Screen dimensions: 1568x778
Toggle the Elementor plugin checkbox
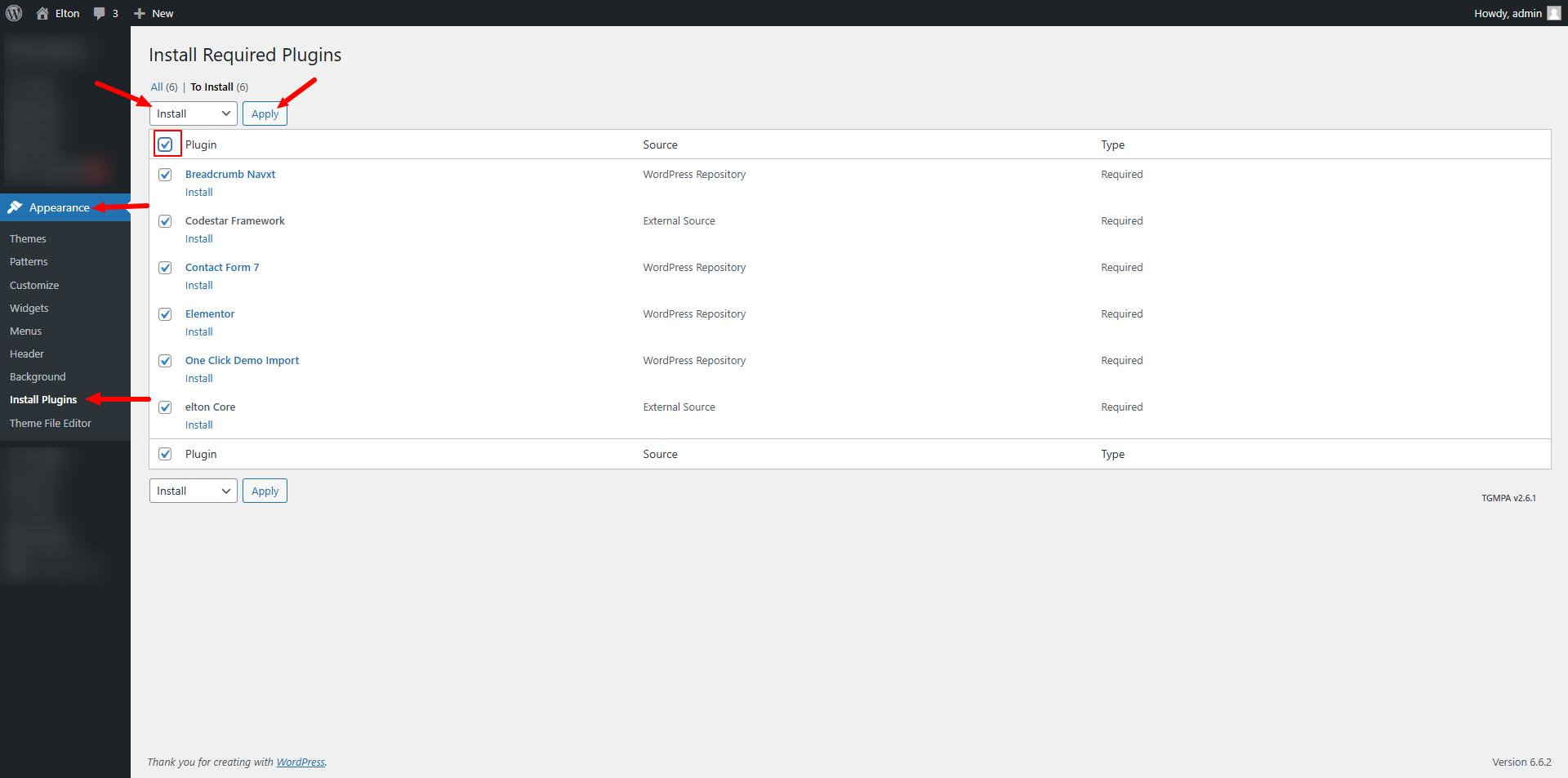[165, 314]
